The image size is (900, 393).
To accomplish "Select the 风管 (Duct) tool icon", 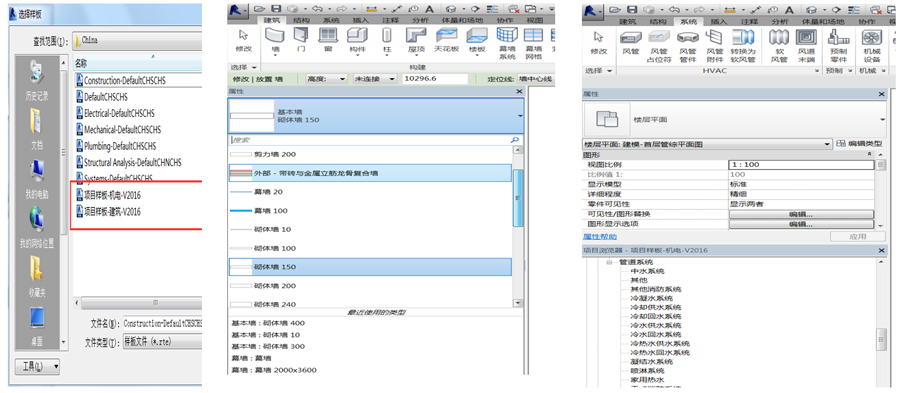I will [x=630, y=38].
